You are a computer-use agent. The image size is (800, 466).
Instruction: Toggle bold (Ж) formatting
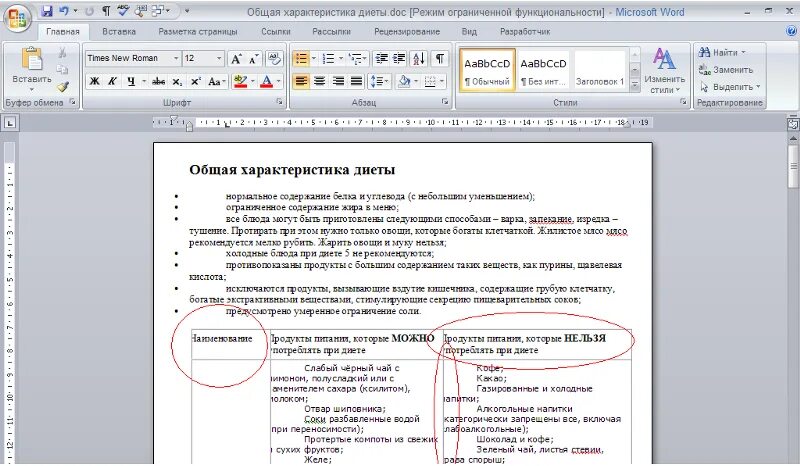[x=94, y=81]
